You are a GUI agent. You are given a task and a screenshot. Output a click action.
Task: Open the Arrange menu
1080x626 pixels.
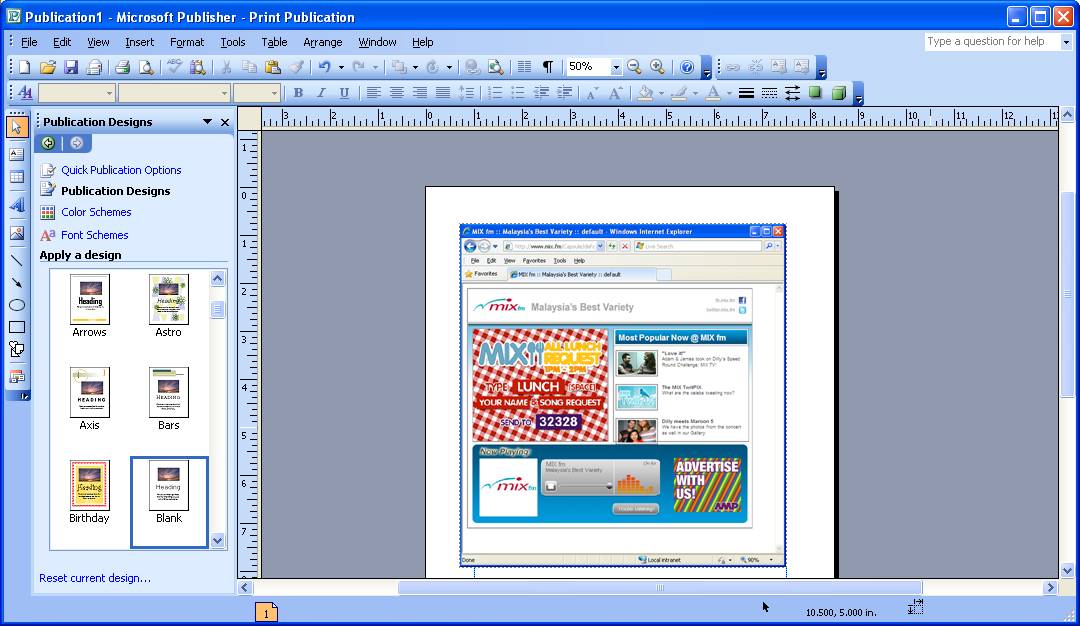pyautogui.click(x=322, y=42)
